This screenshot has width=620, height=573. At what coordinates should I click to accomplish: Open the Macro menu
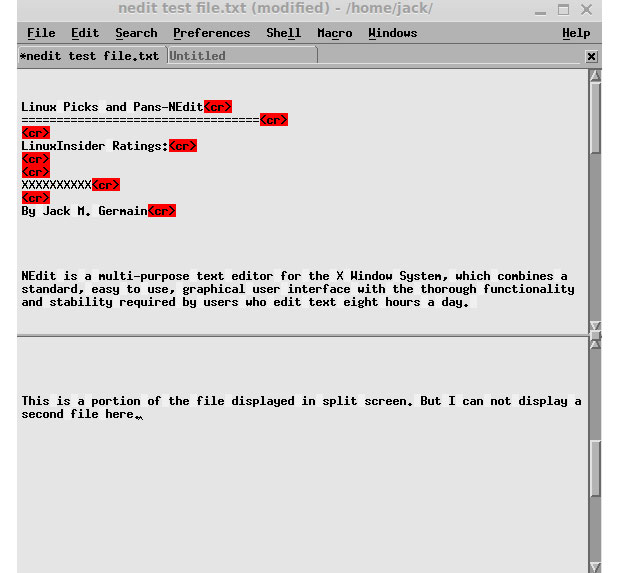coord(335,33)
